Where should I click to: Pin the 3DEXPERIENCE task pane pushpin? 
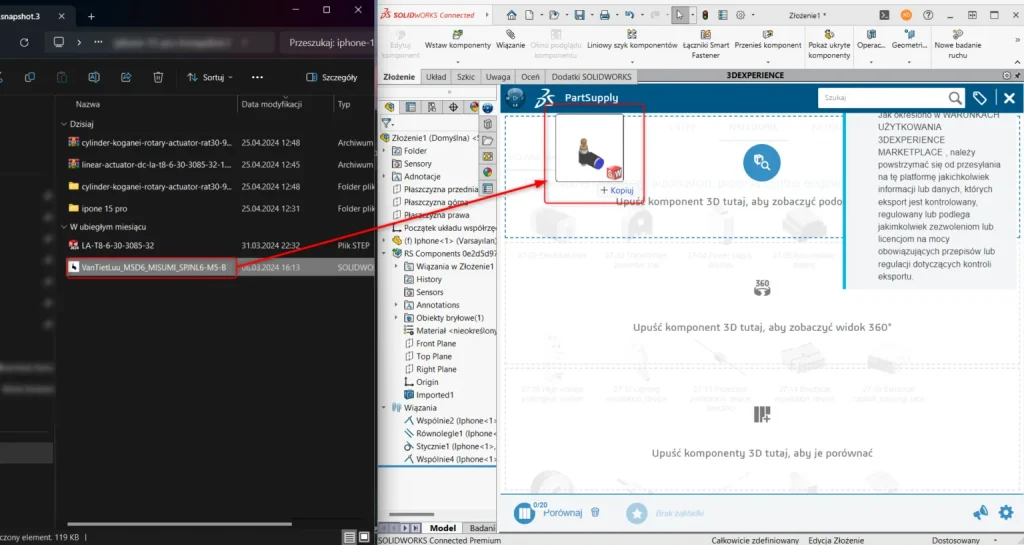point(1017,76)
